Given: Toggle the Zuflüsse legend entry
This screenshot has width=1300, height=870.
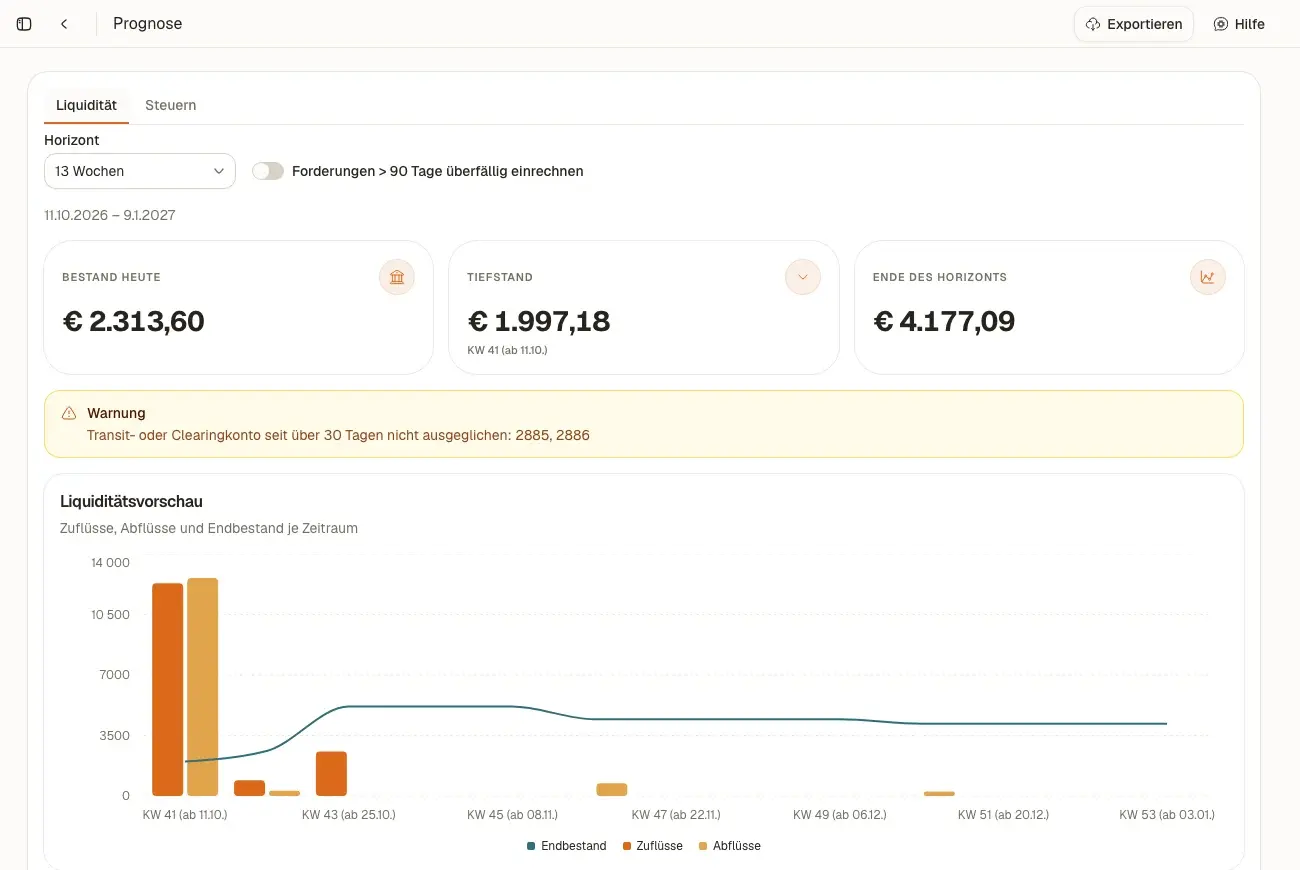Looking at the screenshot, I should (653, 846).
